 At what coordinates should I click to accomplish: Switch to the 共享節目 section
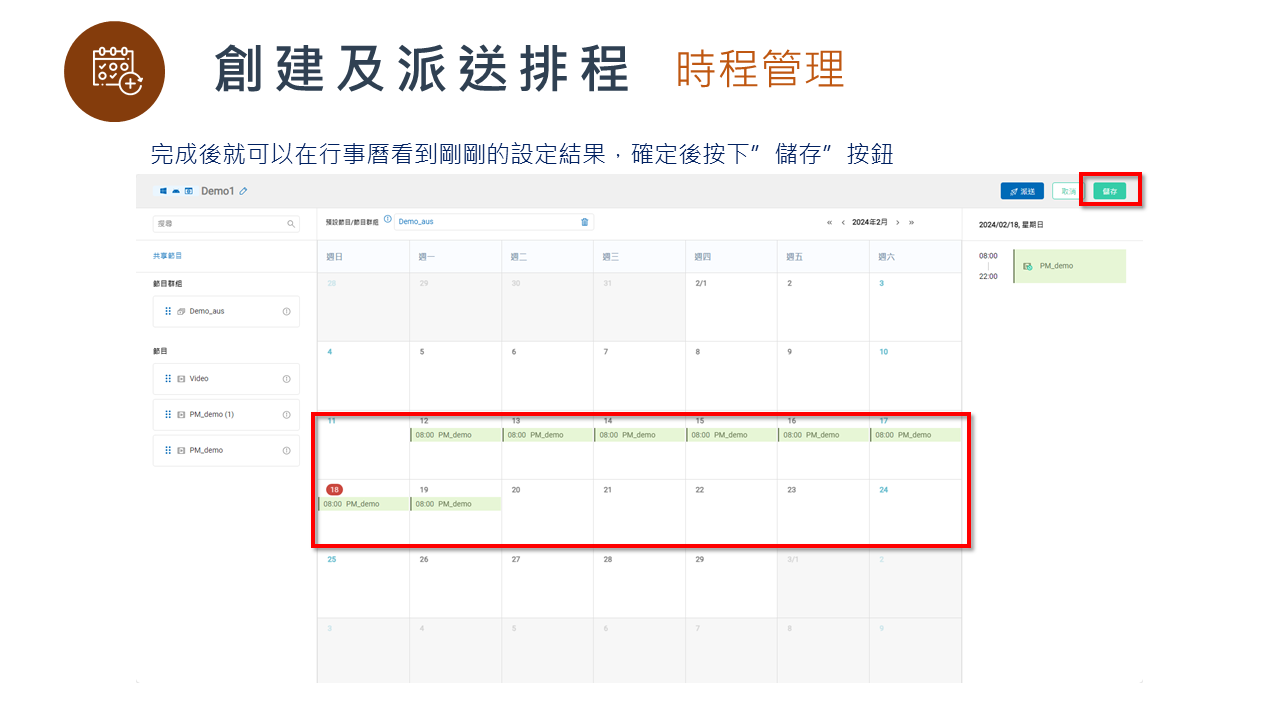tap(167, 256)
